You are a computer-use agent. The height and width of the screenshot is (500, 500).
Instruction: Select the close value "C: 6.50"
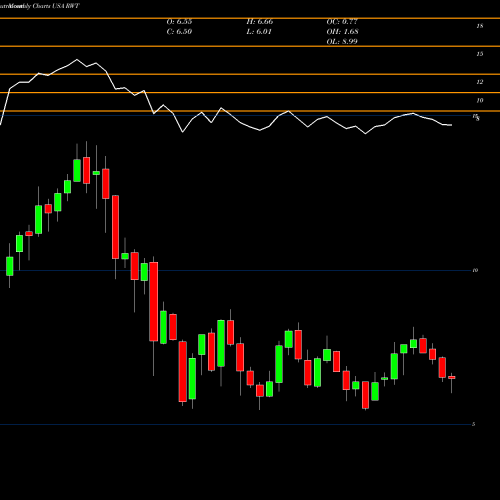point(179,32)
